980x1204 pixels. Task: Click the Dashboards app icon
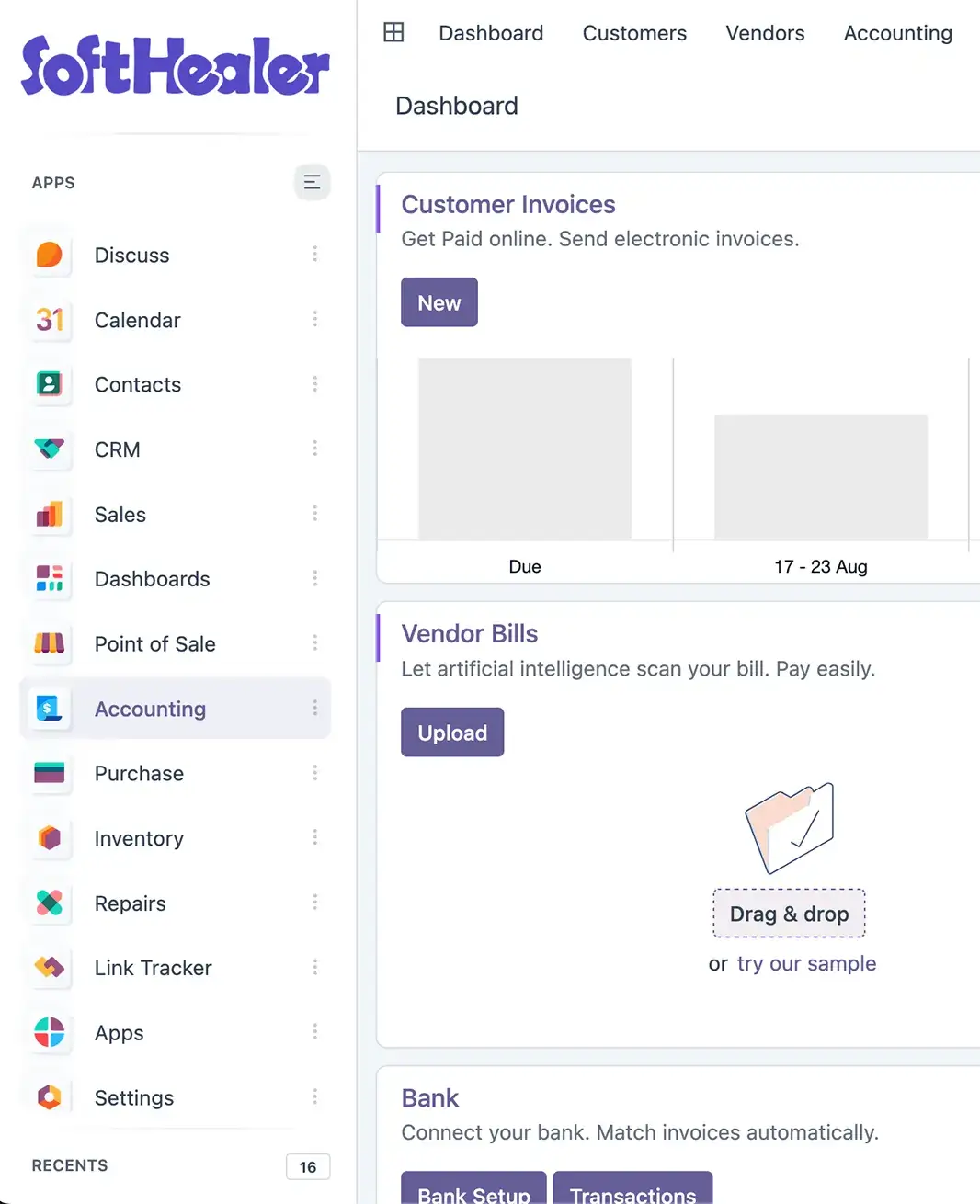click(50, 579)
